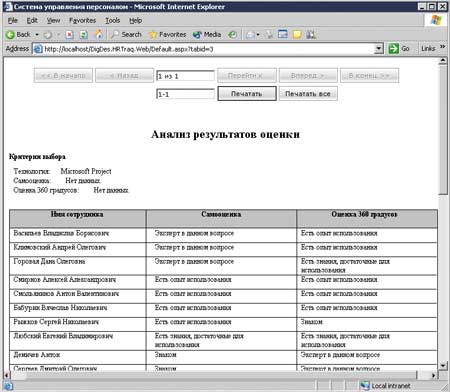Click the Edit page toolbar icon
This screenshot has height=392, width=450.
(x=283, y=34)
